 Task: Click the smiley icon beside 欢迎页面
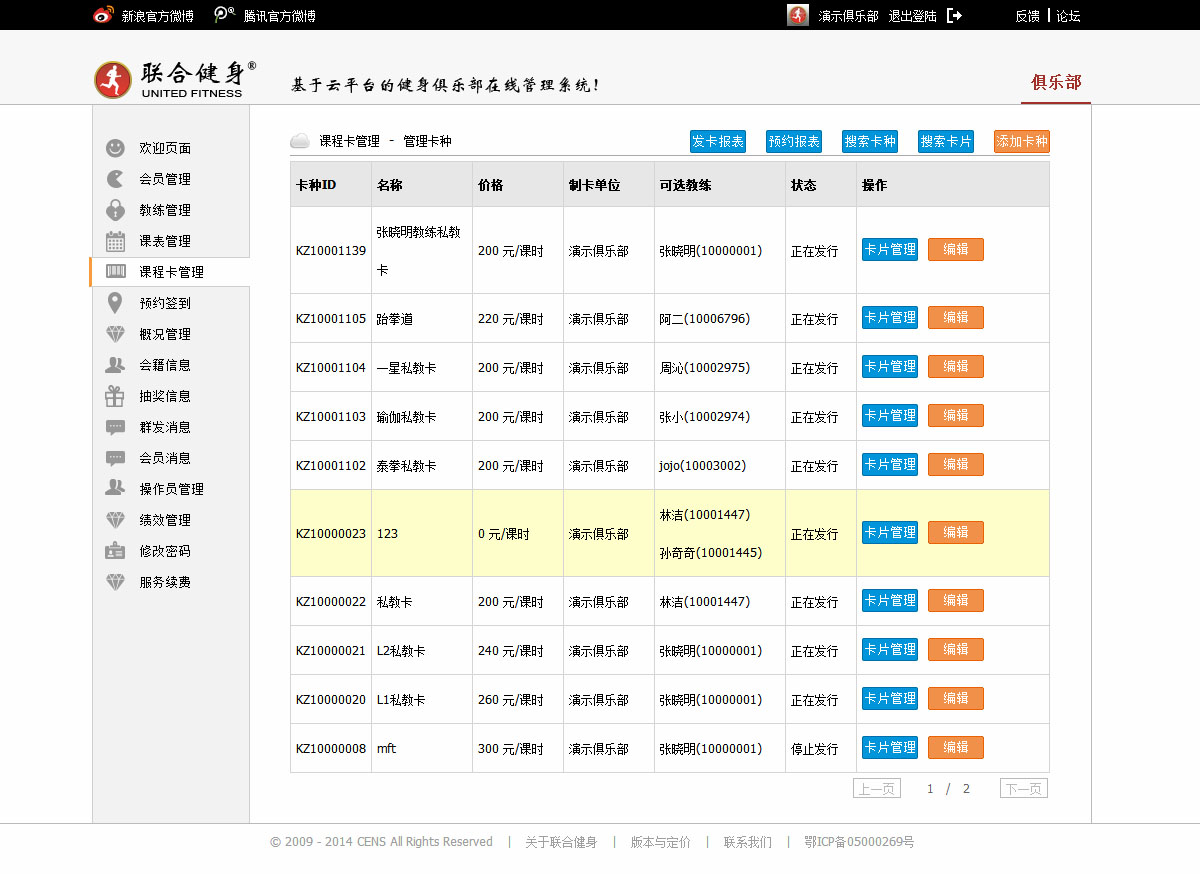116,148
